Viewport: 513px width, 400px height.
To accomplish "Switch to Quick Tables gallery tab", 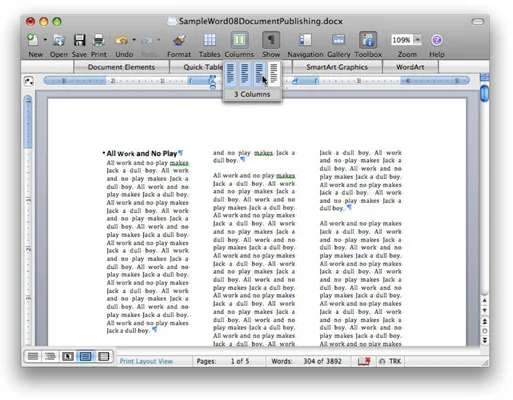I will 203,67.
